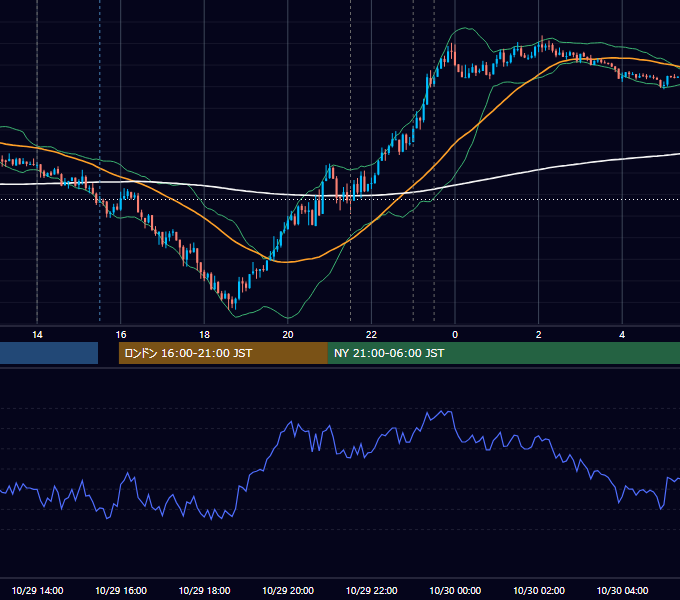
Task: Click the 10/29 14:00 date label
Action: coord(37,590)
